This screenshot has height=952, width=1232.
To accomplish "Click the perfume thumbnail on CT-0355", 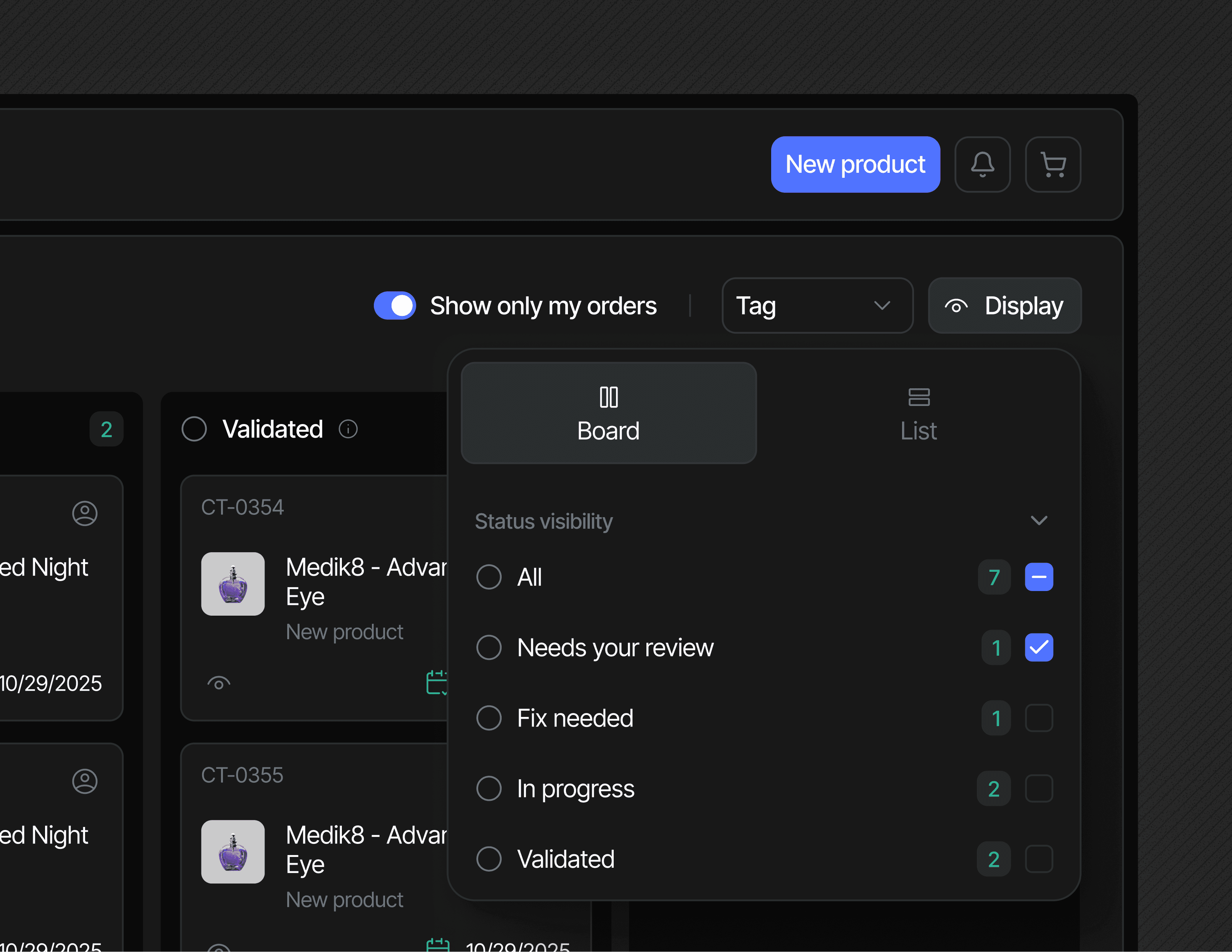I will pos(233,851).
